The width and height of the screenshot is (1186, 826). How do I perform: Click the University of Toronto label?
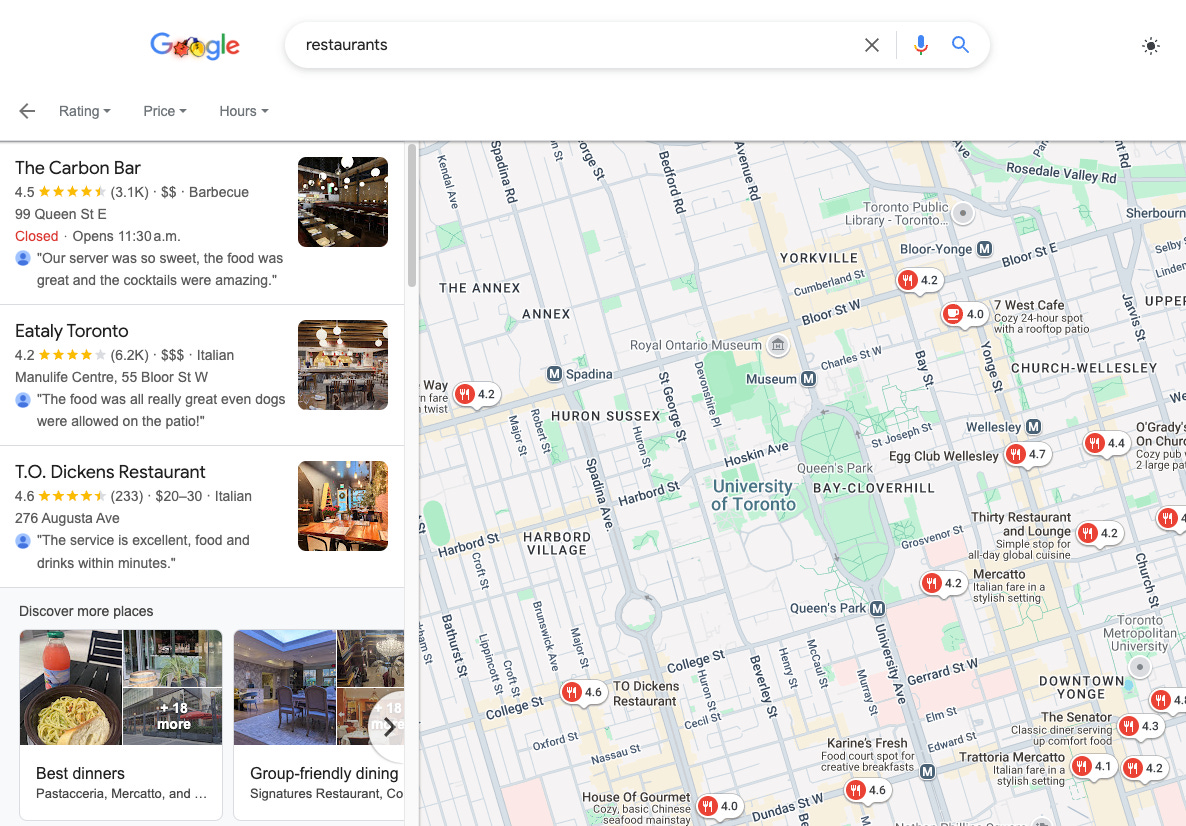[753, 495]
